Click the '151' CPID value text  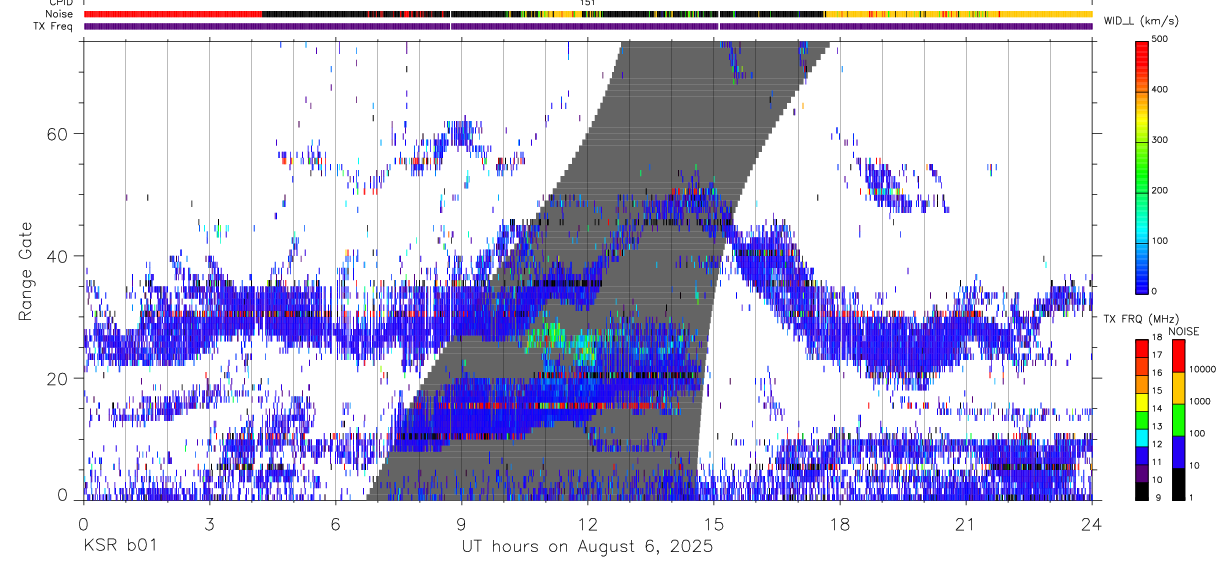(x=588, y=4)
